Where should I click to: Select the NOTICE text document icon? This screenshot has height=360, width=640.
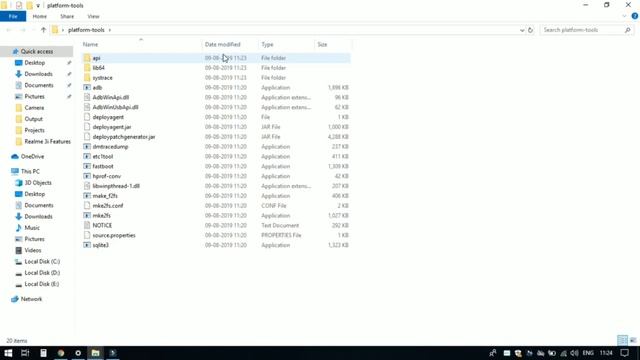click(x=87, y=225)
